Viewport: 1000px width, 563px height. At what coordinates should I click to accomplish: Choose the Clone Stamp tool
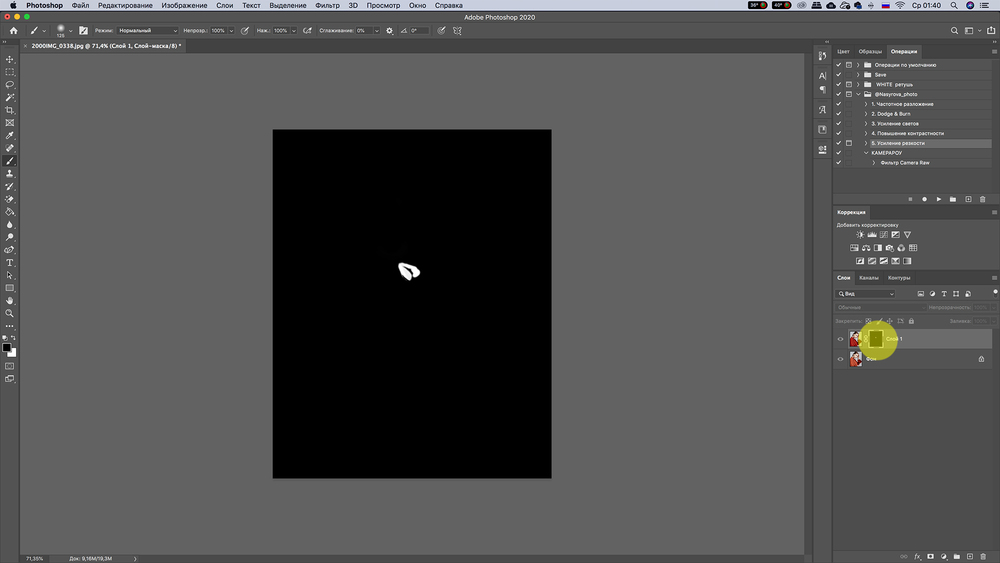click(10, 173)
